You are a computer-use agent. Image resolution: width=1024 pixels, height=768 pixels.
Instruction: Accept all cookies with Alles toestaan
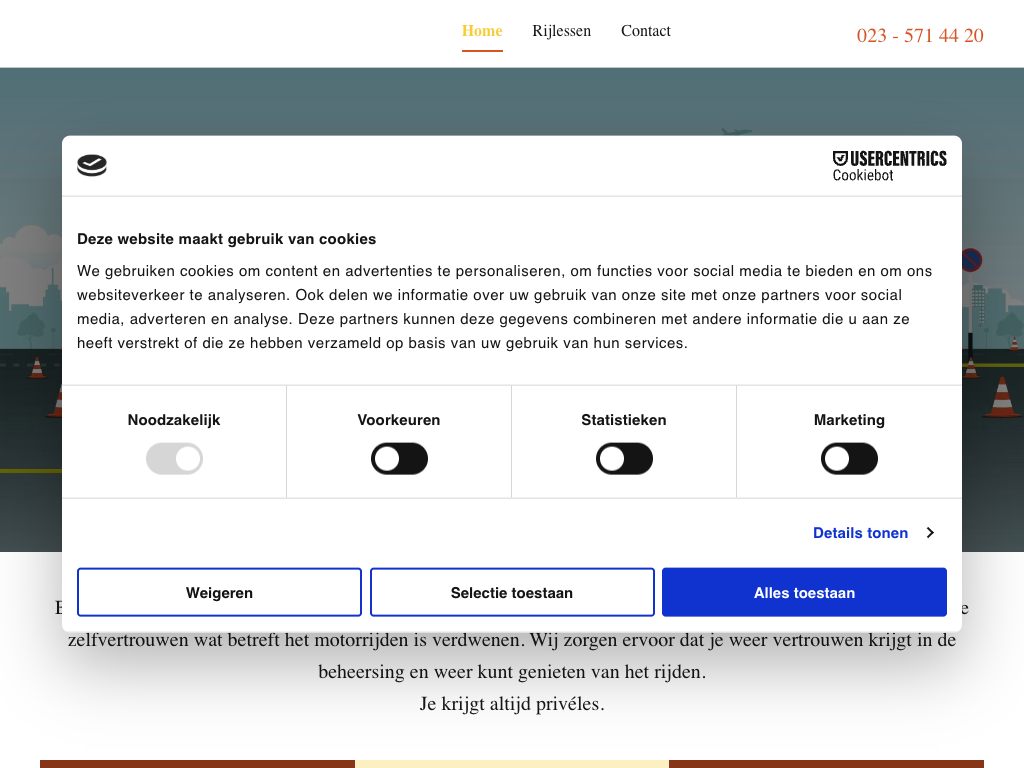coord(804,592)
